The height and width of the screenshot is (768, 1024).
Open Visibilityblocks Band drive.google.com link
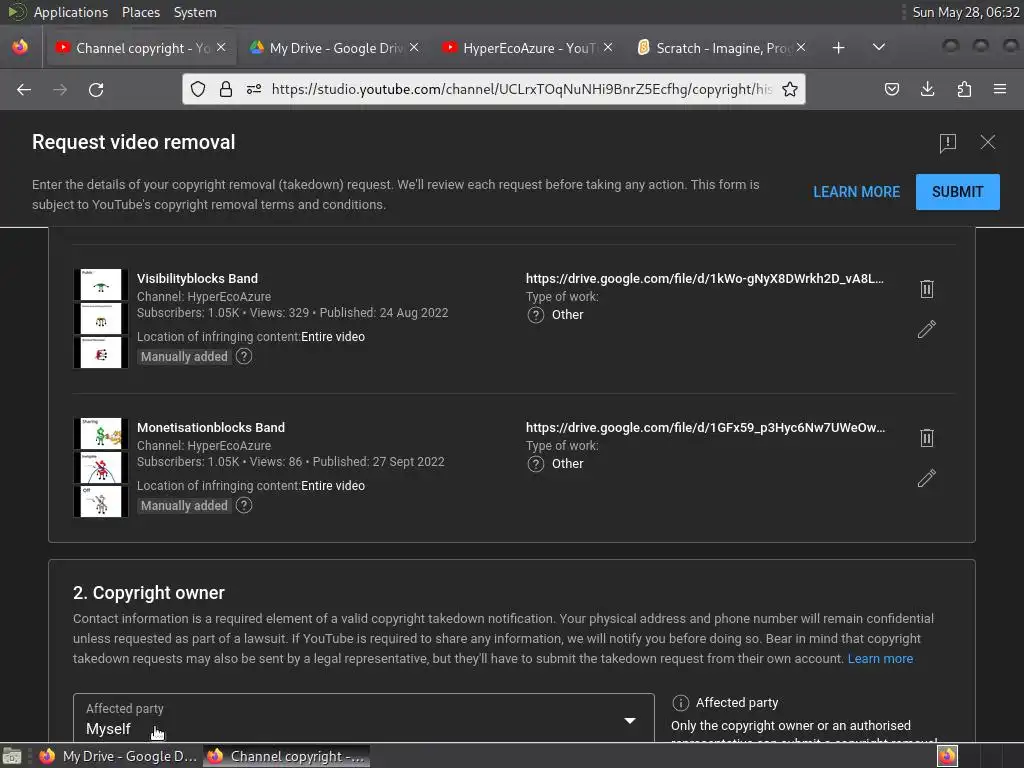(705, 279)
